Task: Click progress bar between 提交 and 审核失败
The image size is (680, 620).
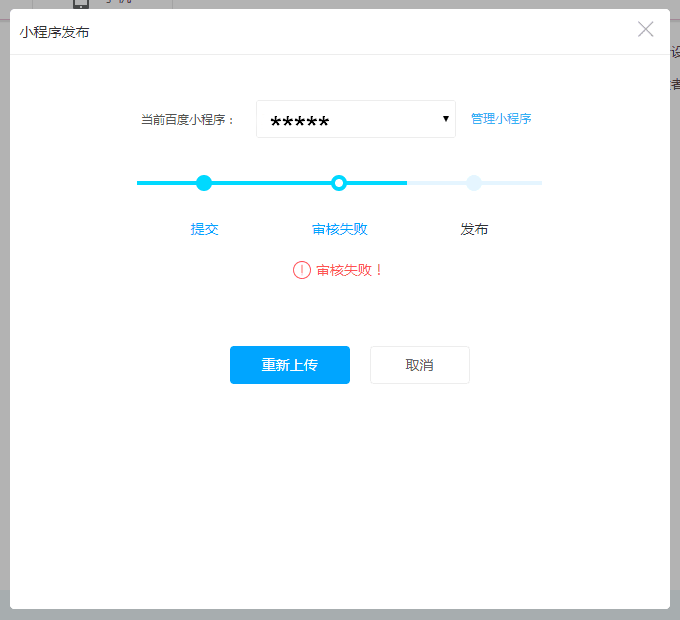Action: click(x=271, y=183)
